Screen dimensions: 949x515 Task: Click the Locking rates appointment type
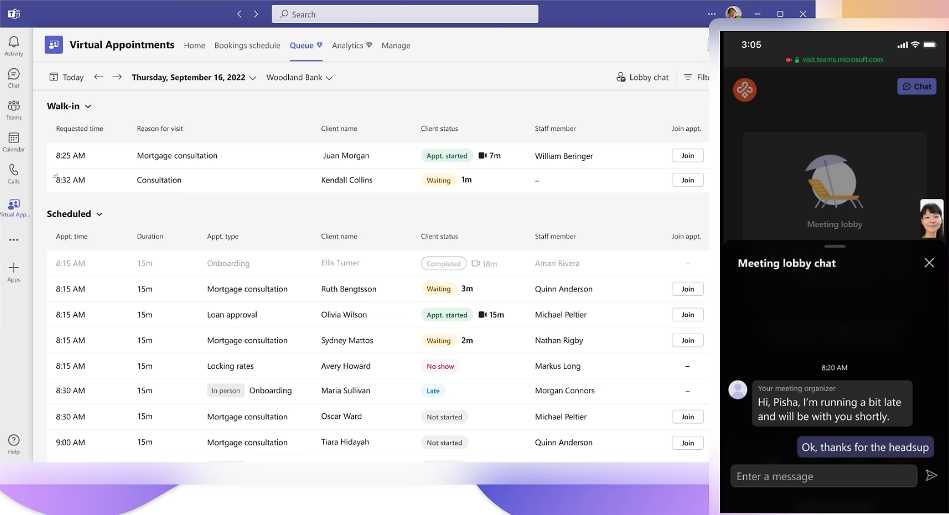click(230, 366)
